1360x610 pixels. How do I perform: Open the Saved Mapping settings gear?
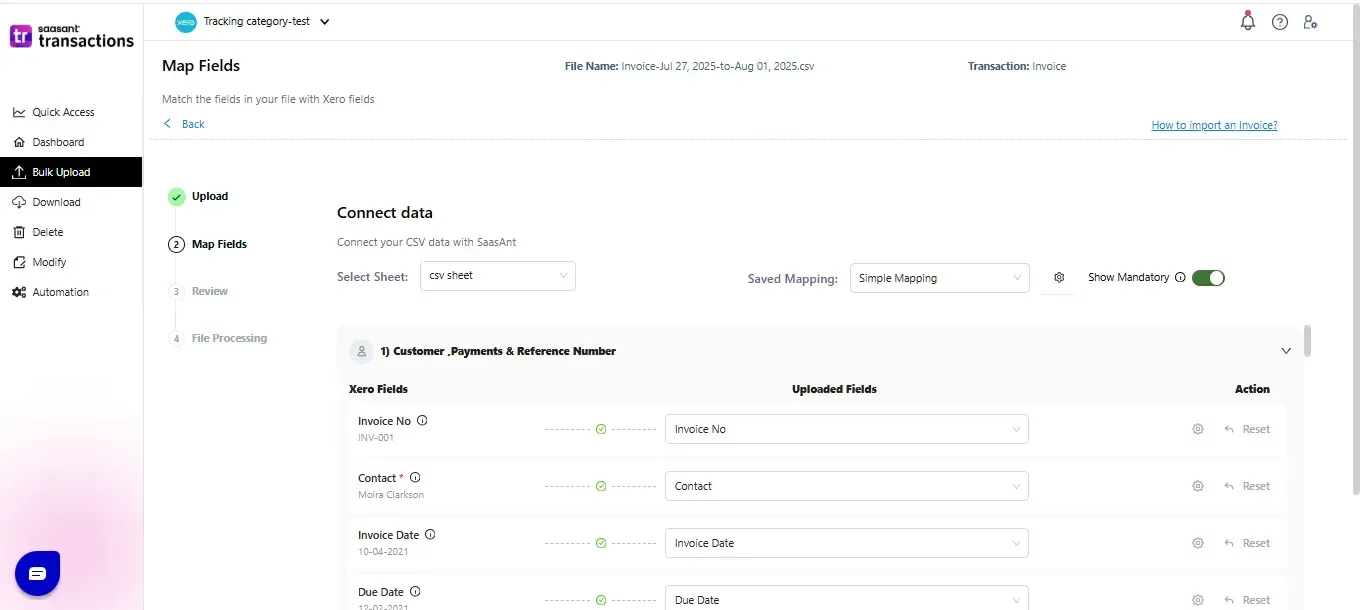point(1059,278)
